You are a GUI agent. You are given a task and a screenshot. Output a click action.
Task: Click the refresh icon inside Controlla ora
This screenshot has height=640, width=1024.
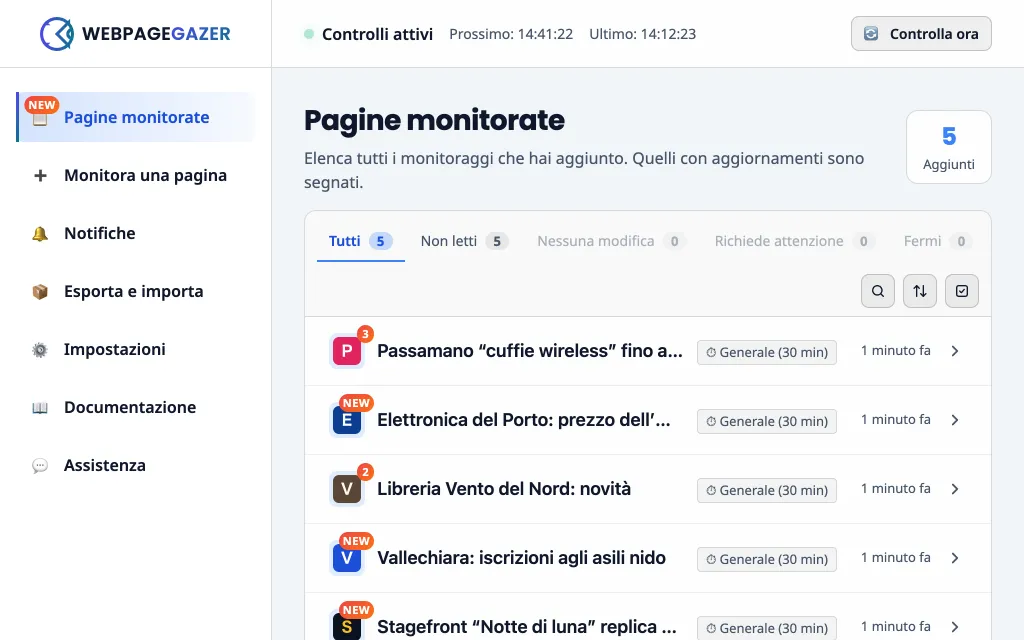[x=871, y=34]
